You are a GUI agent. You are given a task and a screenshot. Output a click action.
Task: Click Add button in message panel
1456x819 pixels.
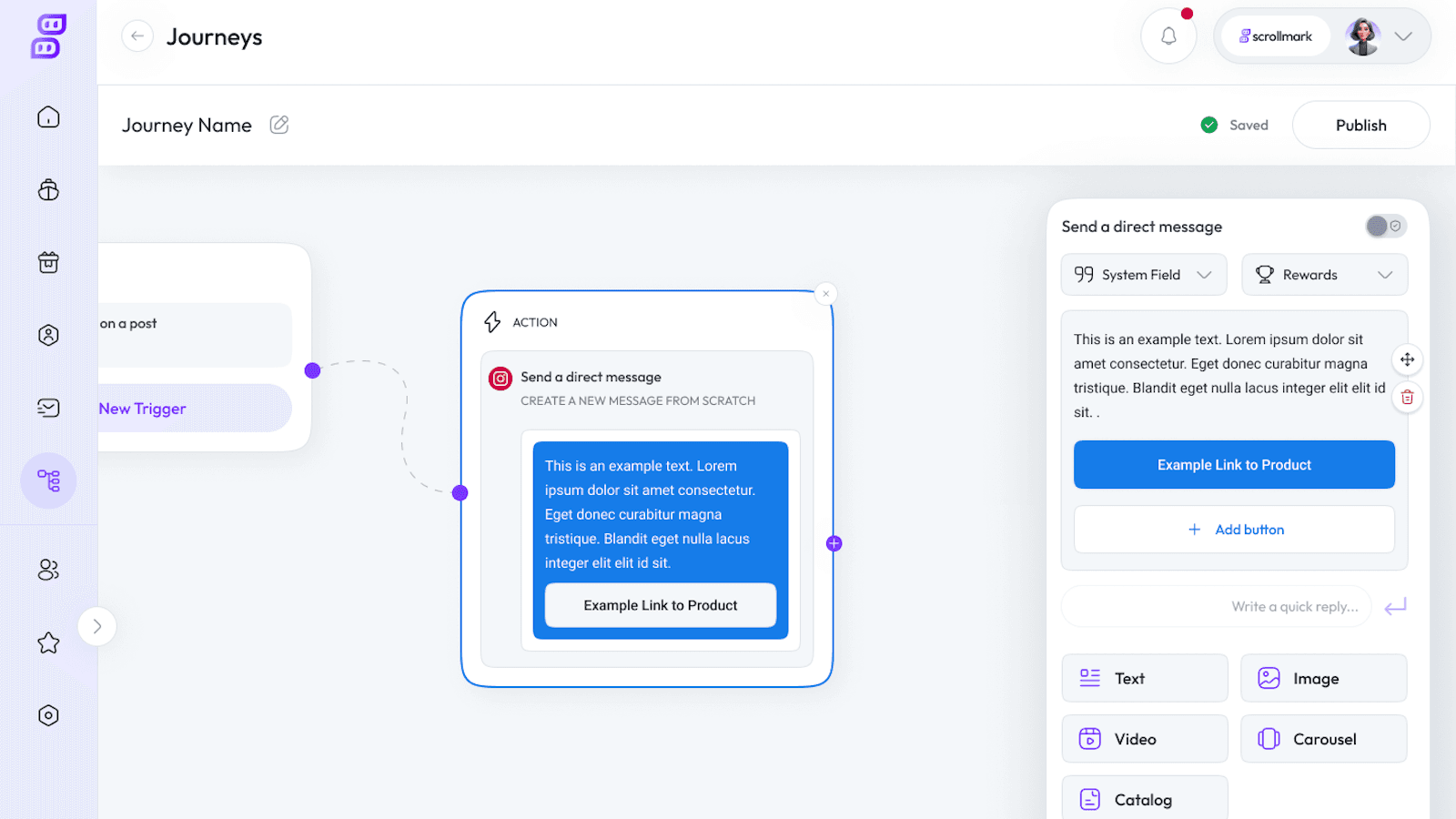pos(1234,530)
